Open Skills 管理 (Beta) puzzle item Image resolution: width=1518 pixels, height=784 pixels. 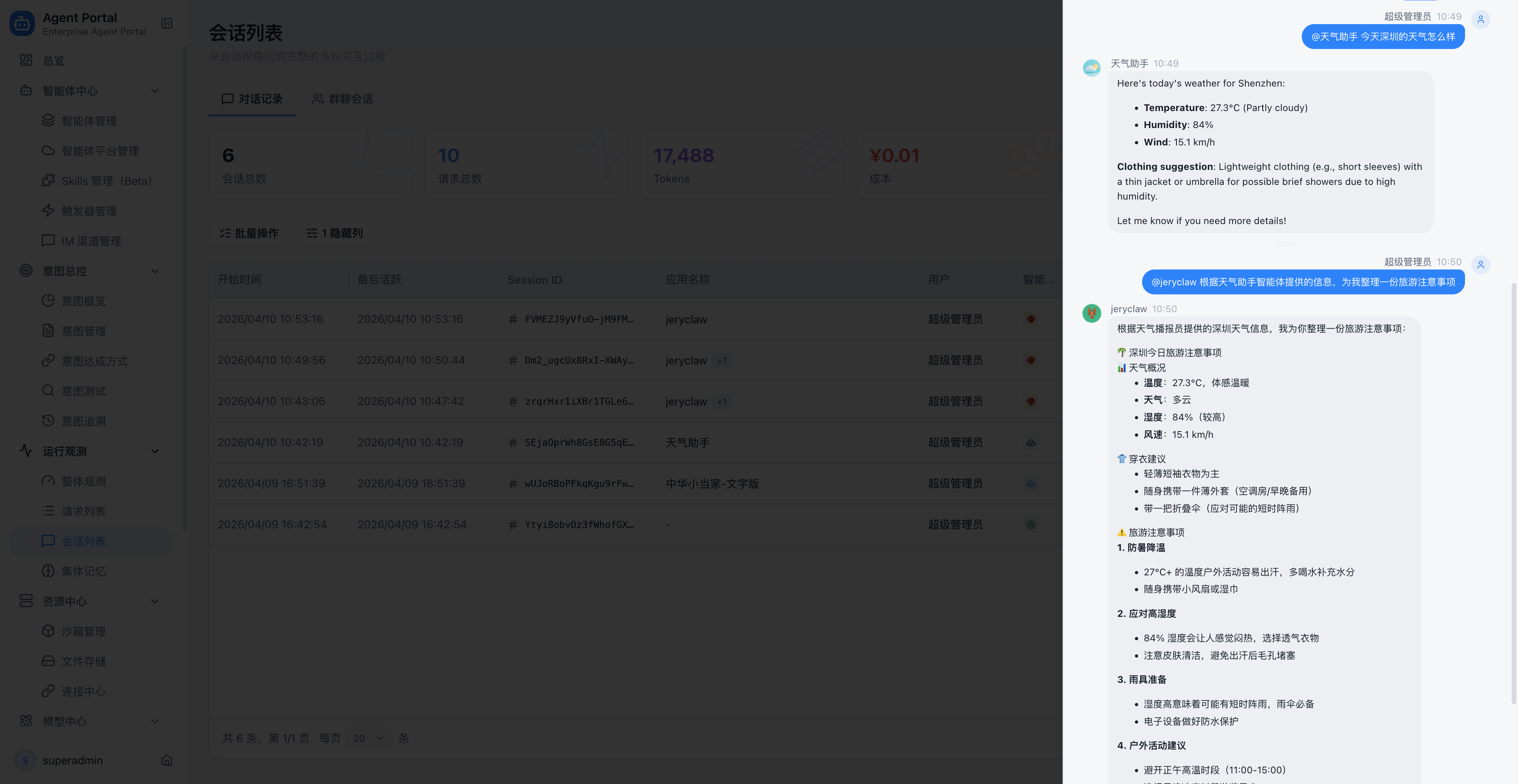[x=106, y=181]
